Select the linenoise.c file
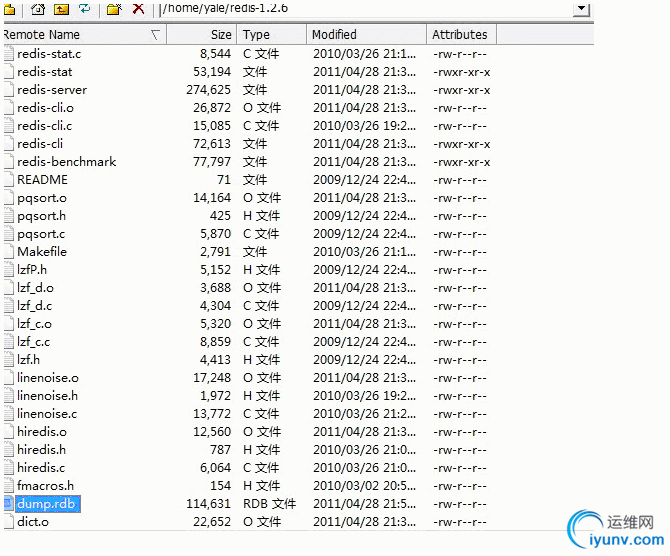 pyautogui.click(x=47, y=414)
